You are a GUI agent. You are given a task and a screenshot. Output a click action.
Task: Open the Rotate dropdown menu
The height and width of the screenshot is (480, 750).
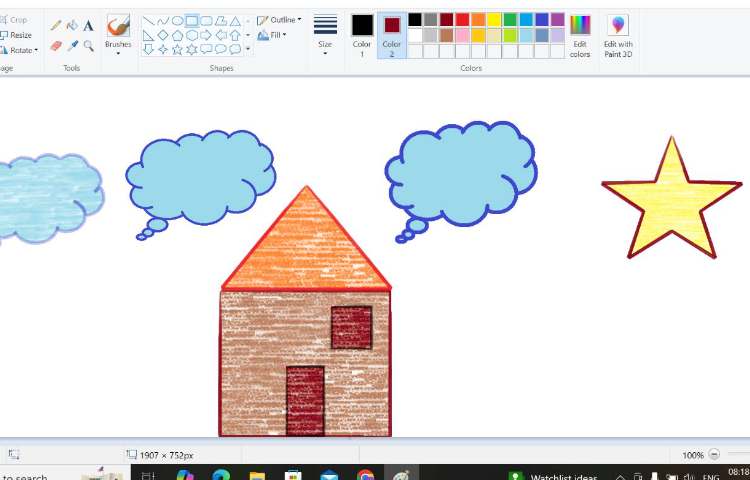(22, 50)
